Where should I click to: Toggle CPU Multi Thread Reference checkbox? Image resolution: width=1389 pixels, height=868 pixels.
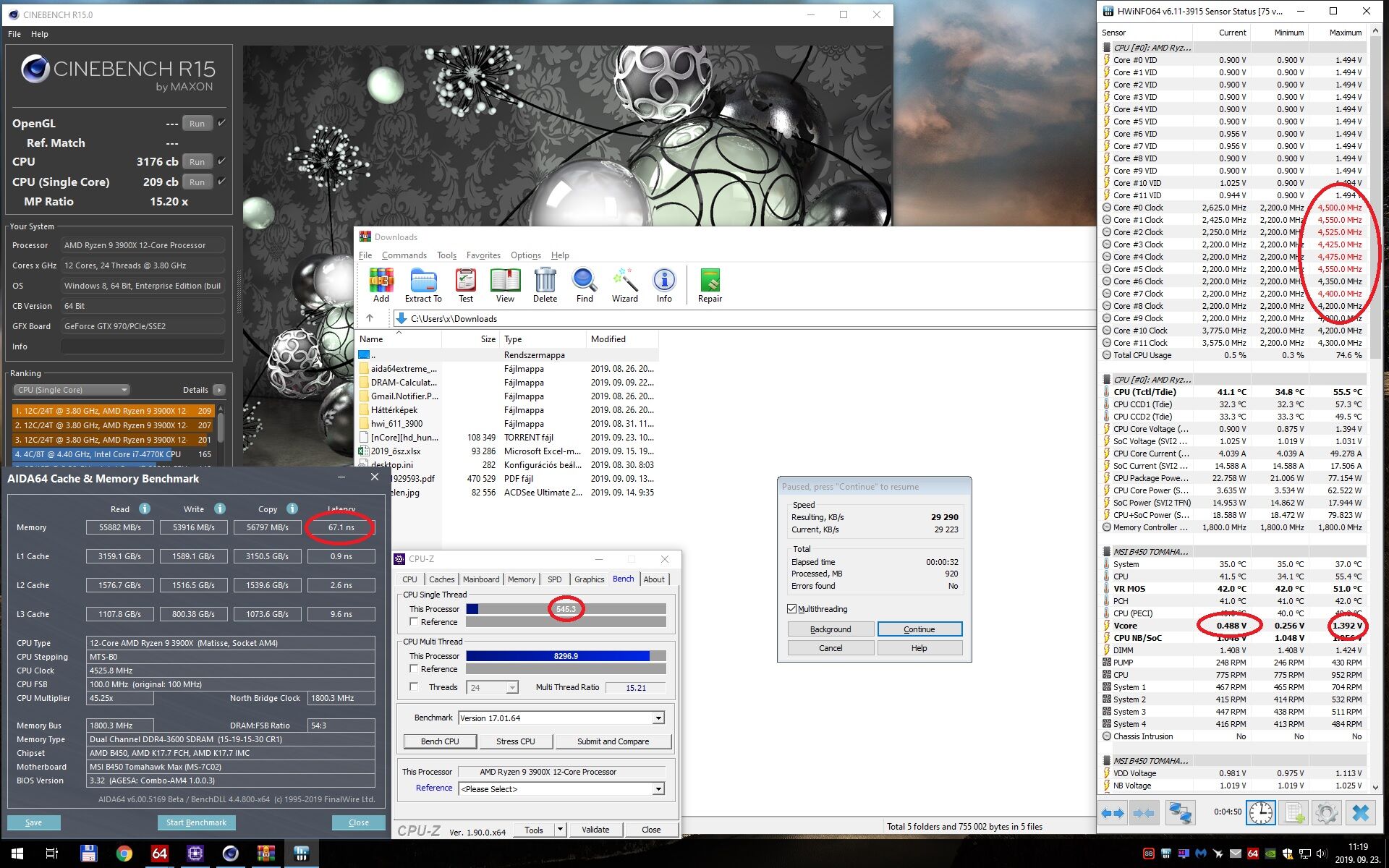pyautogui.click(x=414, y=669)
